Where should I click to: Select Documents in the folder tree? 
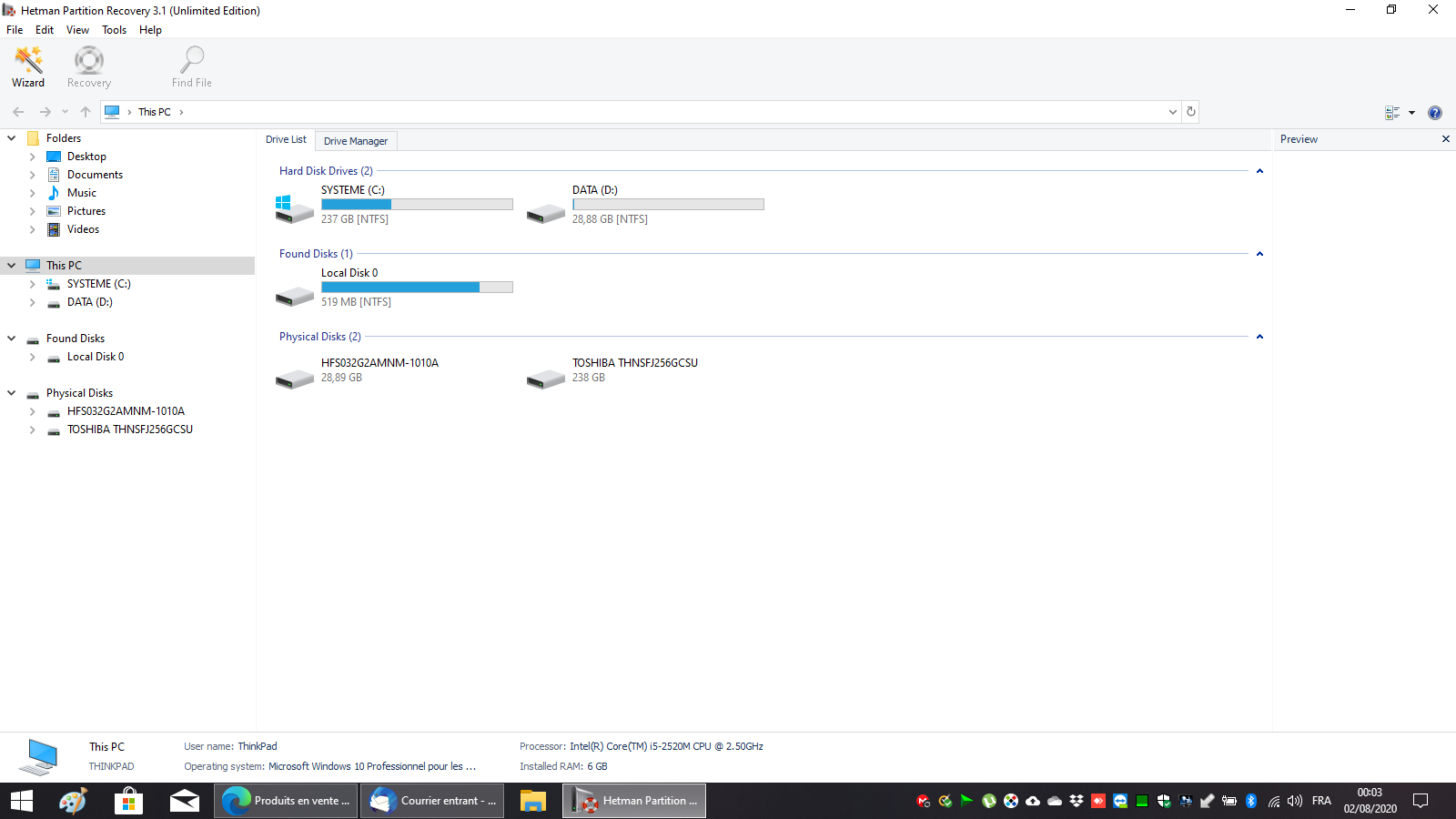click(95, 175)
